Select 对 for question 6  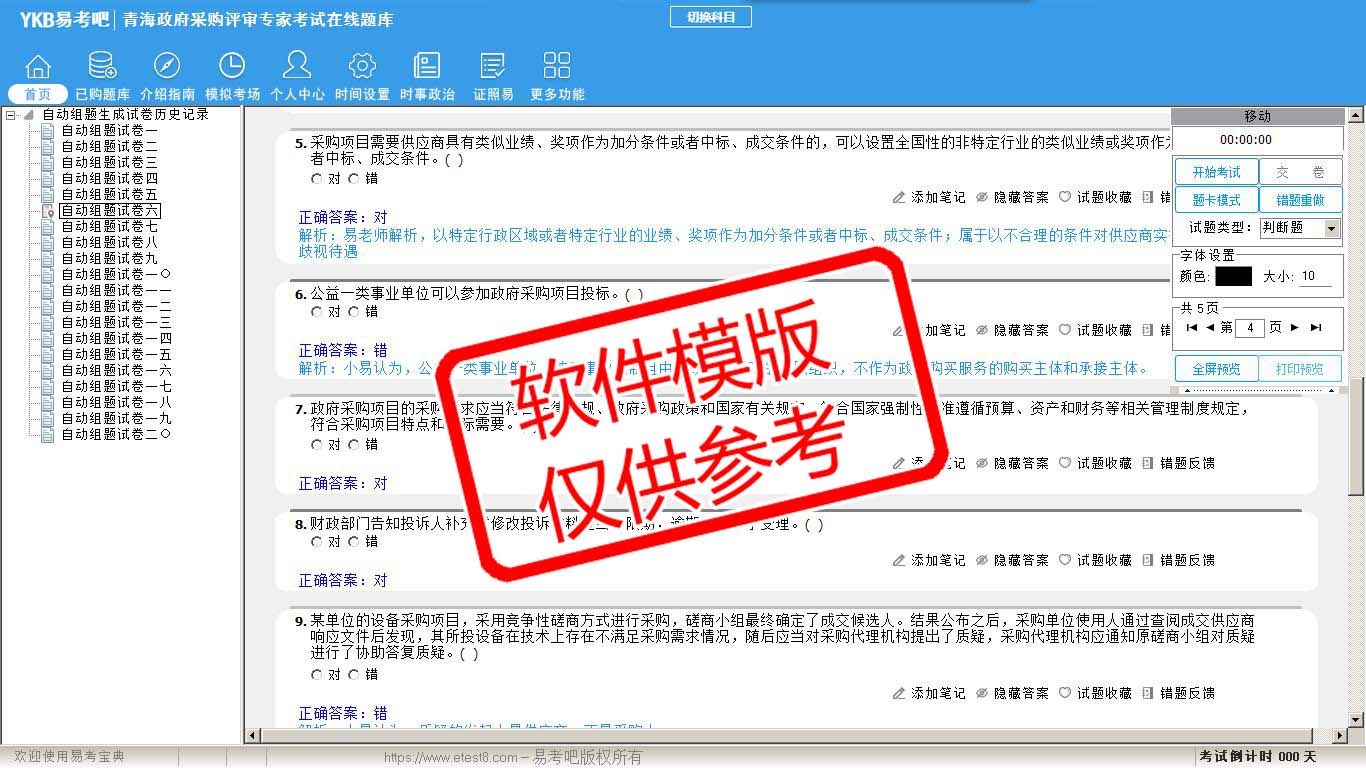point(317,312)
